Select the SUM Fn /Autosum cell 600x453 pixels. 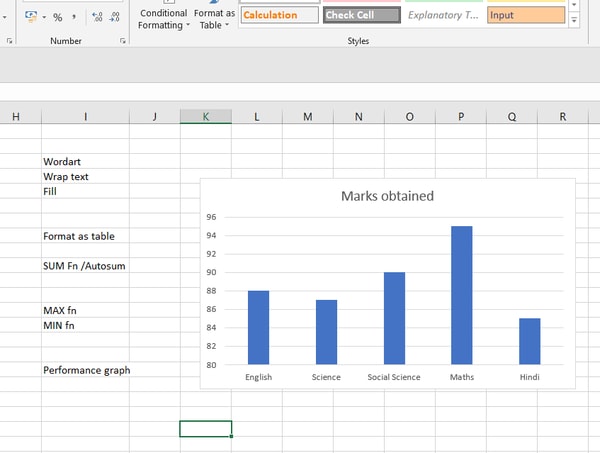pos(85,266)
